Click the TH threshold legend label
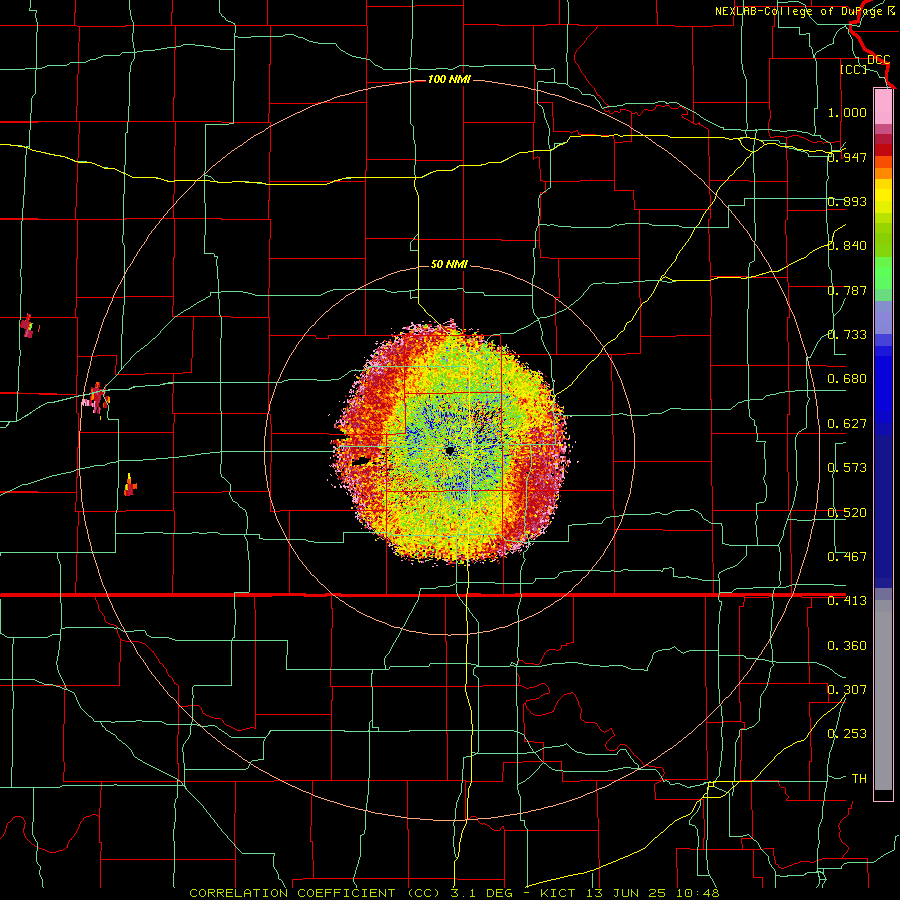 (859, 779)
